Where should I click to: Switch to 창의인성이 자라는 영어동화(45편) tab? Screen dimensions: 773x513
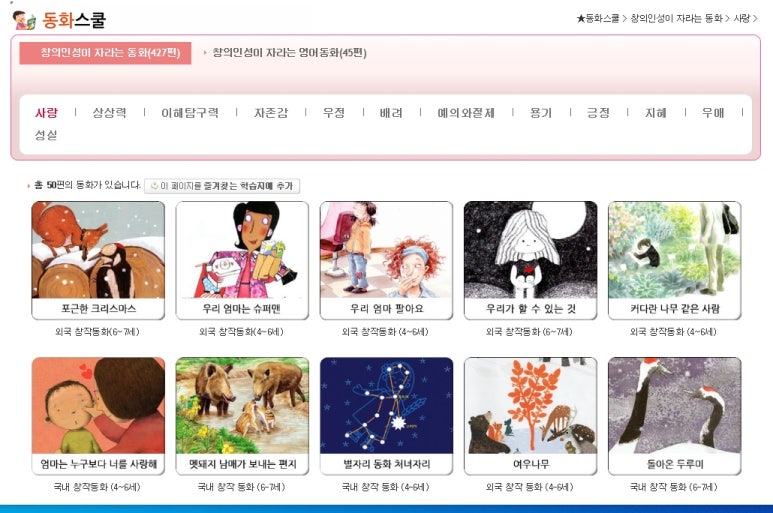289,53
